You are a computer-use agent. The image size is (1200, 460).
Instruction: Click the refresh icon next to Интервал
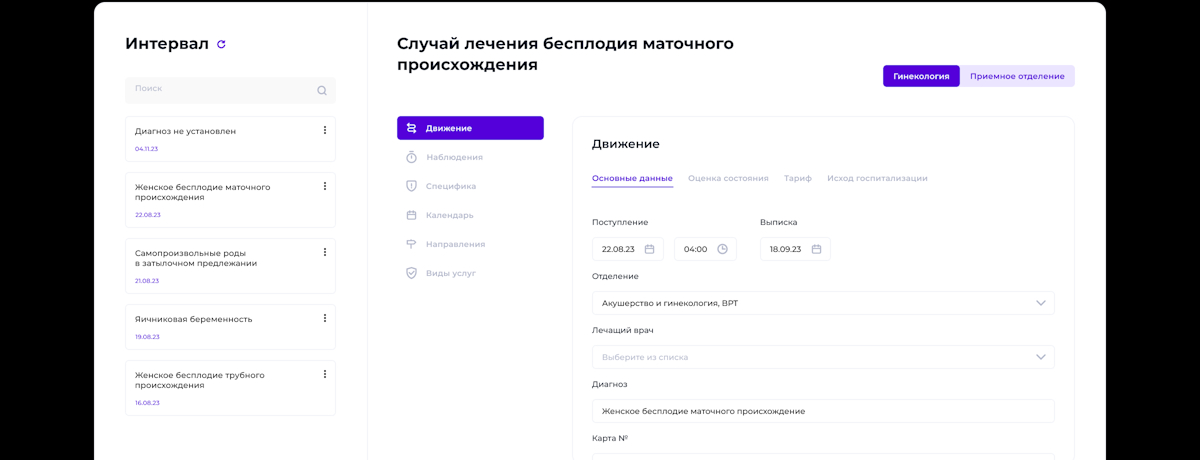221,44
